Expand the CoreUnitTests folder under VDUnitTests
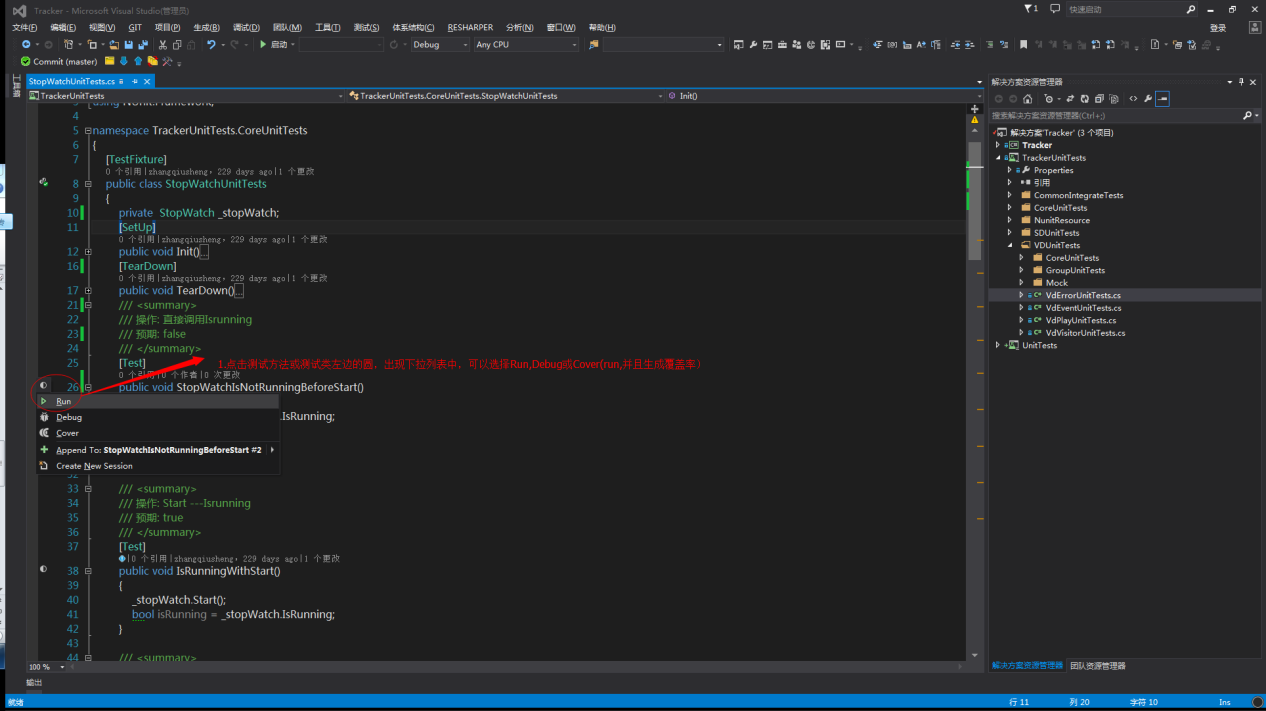The image size is (1266, 711). [x=1021, y=258]
